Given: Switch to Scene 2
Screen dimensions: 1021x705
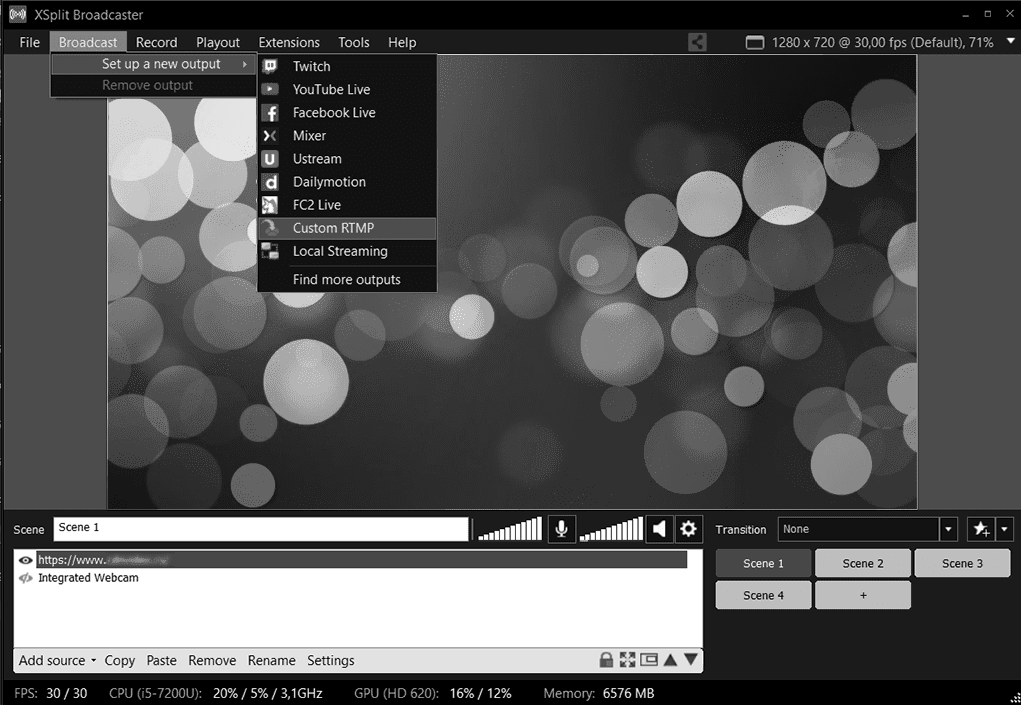Looking at the screenshot, I should (x=862, y=563).
